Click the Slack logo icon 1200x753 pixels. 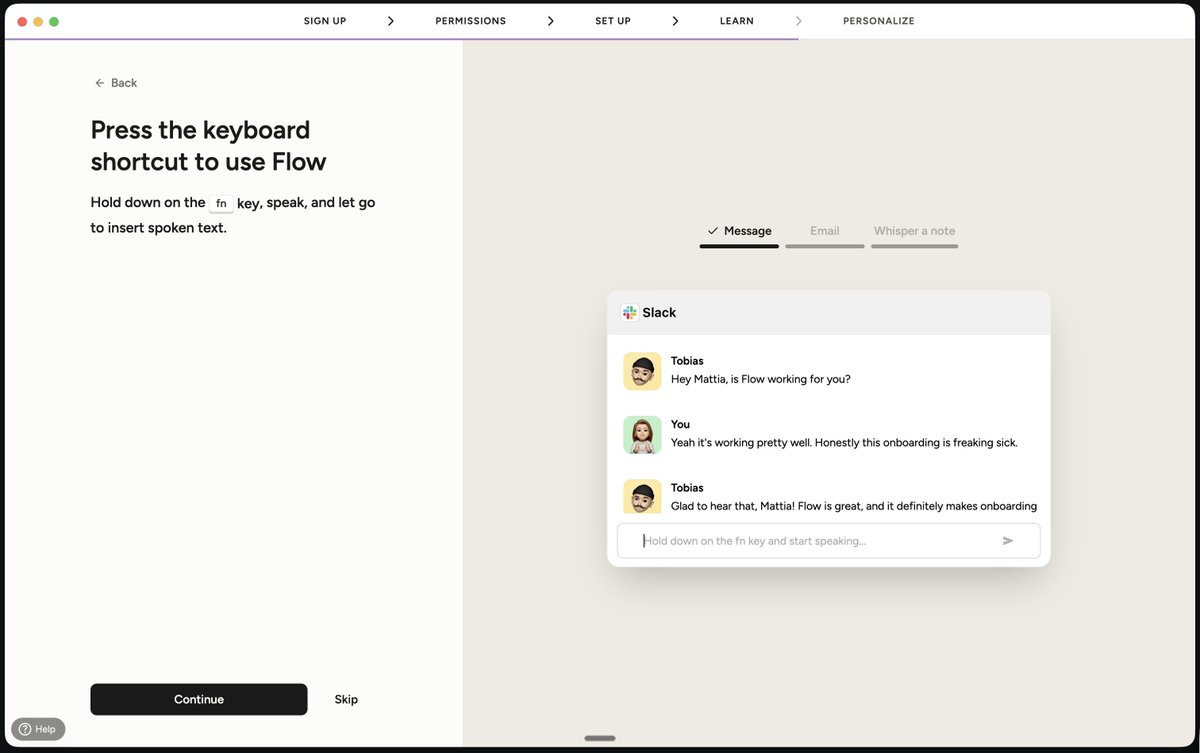click(x=629, y=313)
